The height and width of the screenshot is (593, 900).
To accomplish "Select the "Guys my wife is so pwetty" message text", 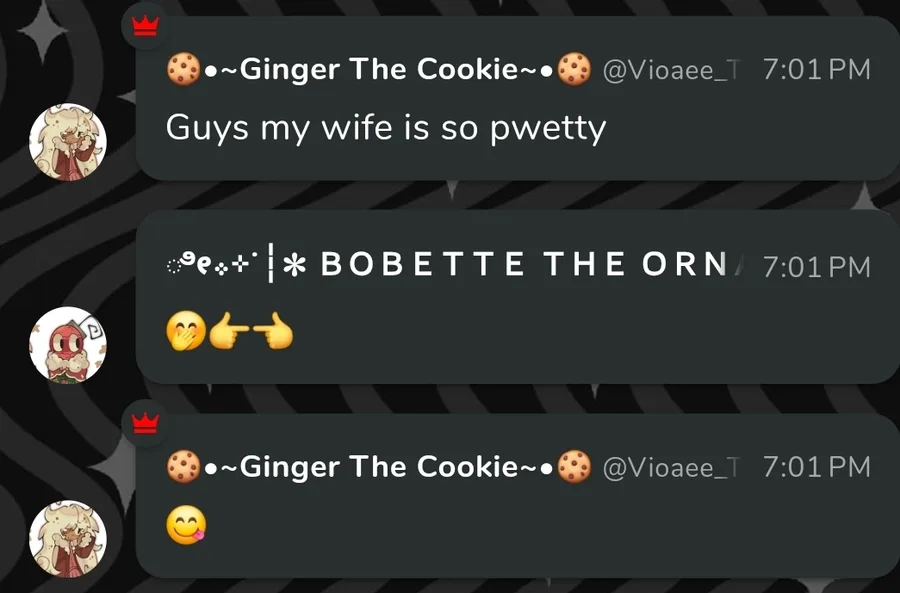I will tap(386, 129).
